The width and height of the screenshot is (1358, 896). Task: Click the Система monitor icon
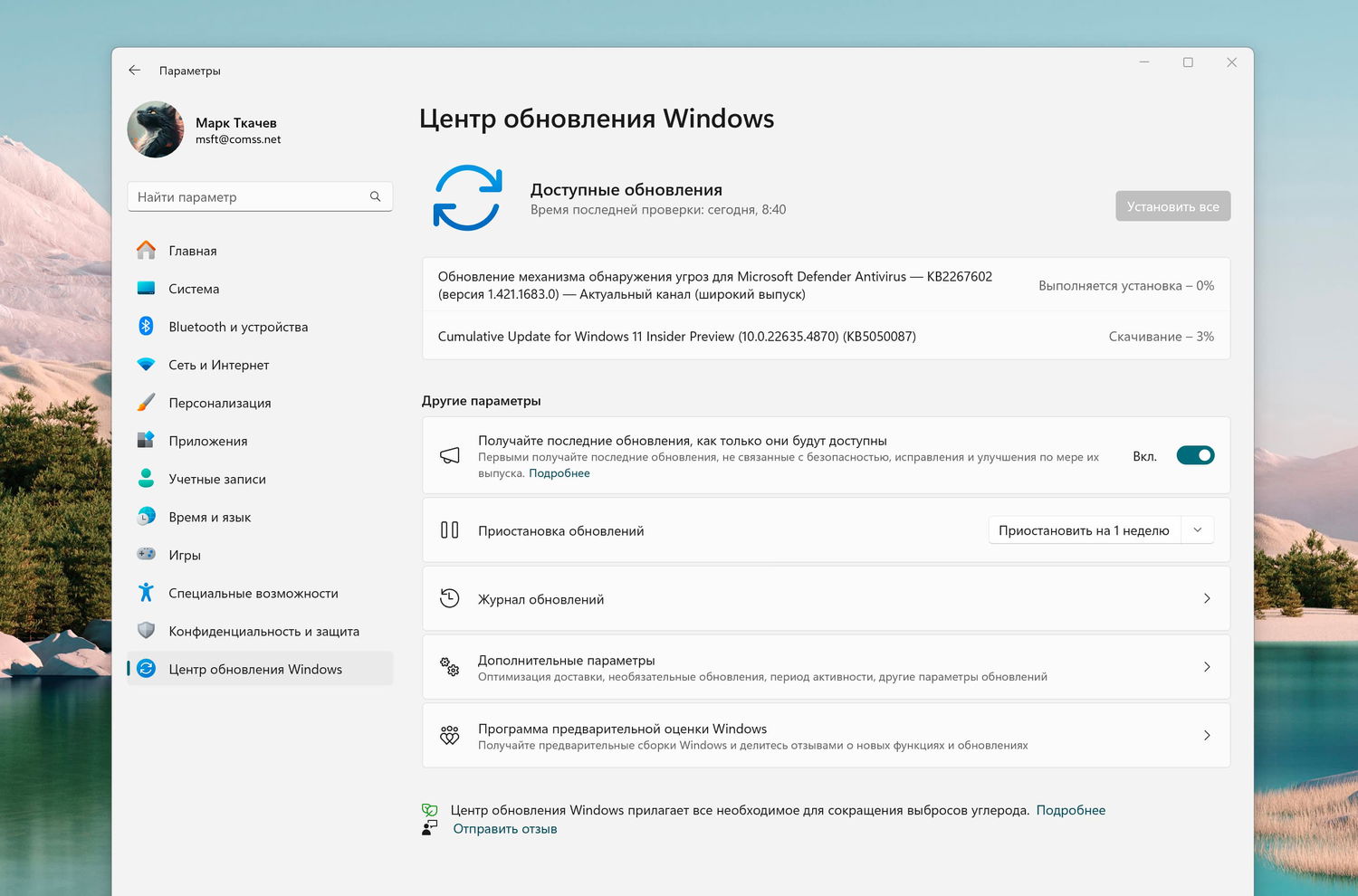pos(146,288)
